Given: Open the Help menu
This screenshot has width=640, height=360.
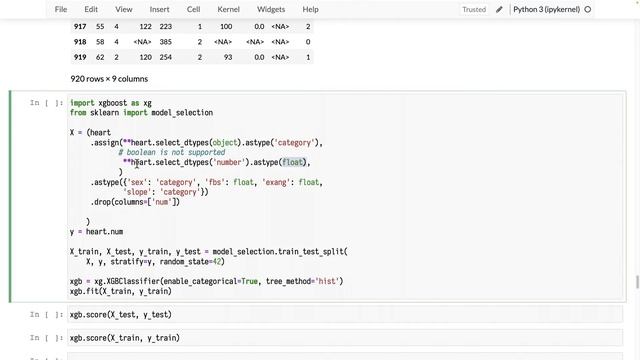Looking at the screenshot, I should [x=310, y=9].
